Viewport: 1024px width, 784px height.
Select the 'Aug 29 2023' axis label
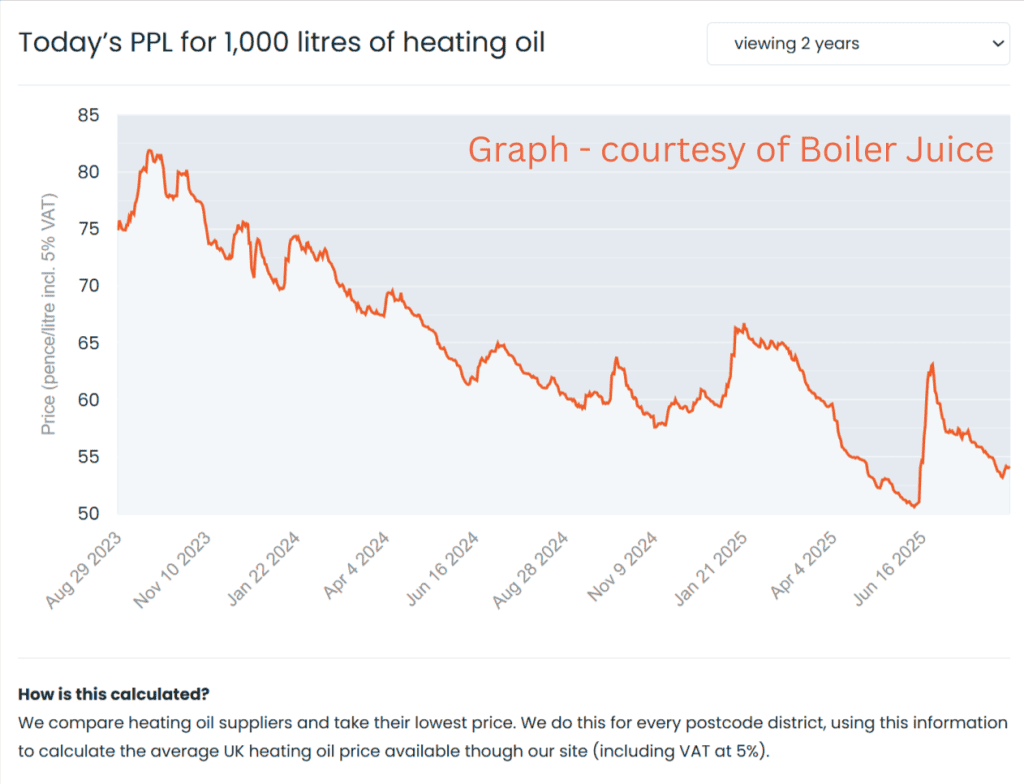(x=82, y=565)
